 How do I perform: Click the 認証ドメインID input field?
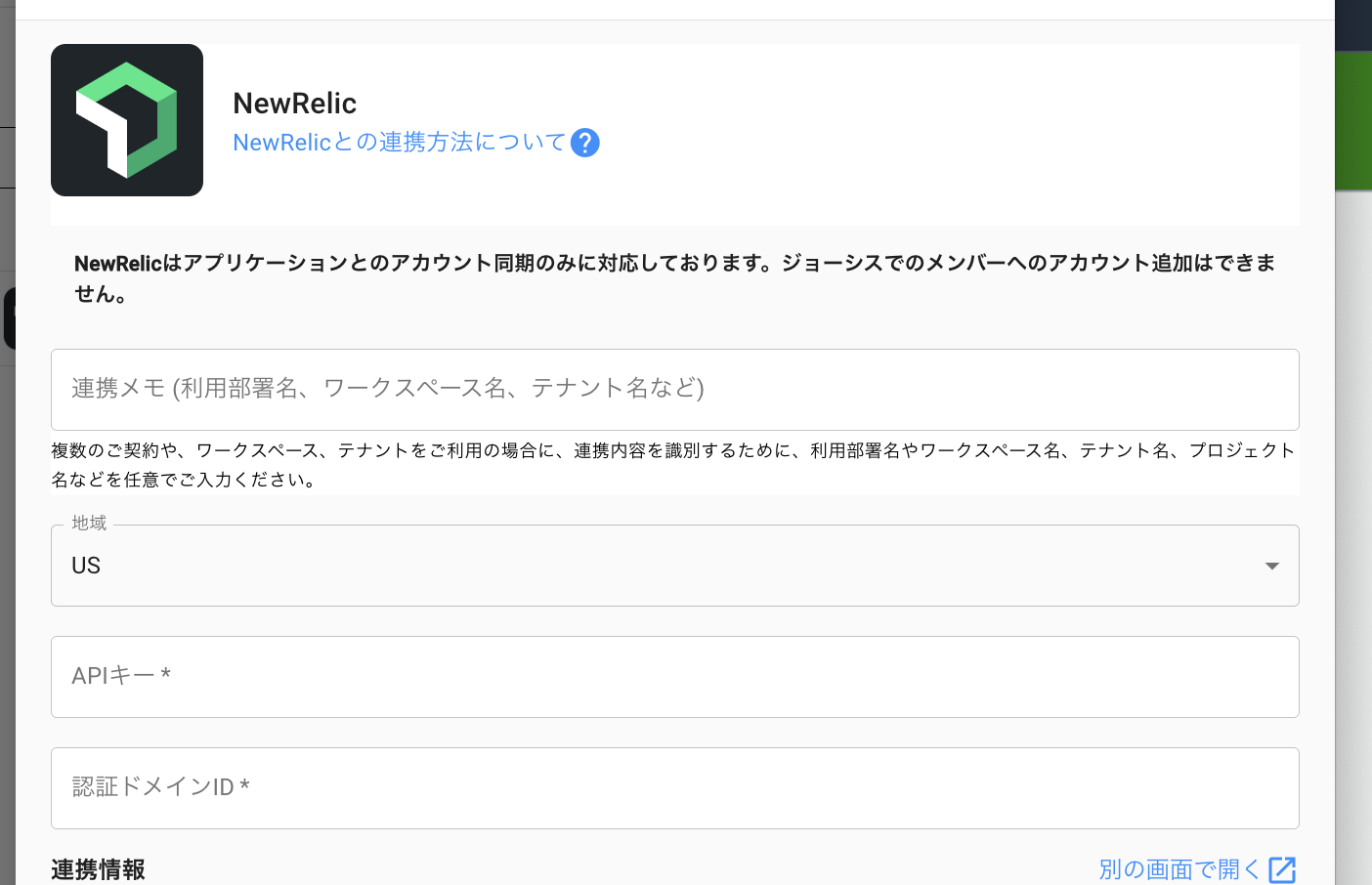point(674,787)
